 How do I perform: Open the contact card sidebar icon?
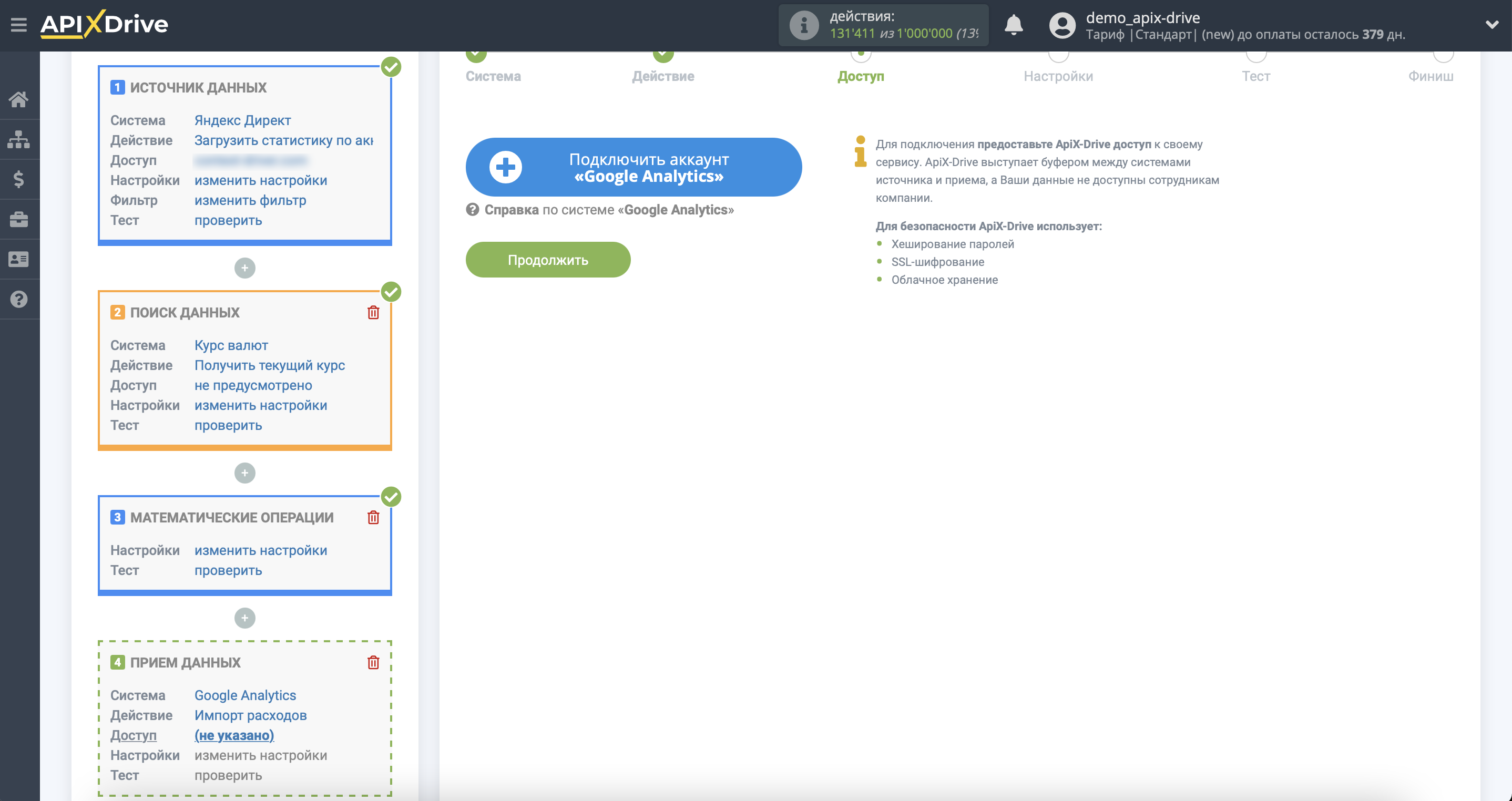[x=19, y=259]
